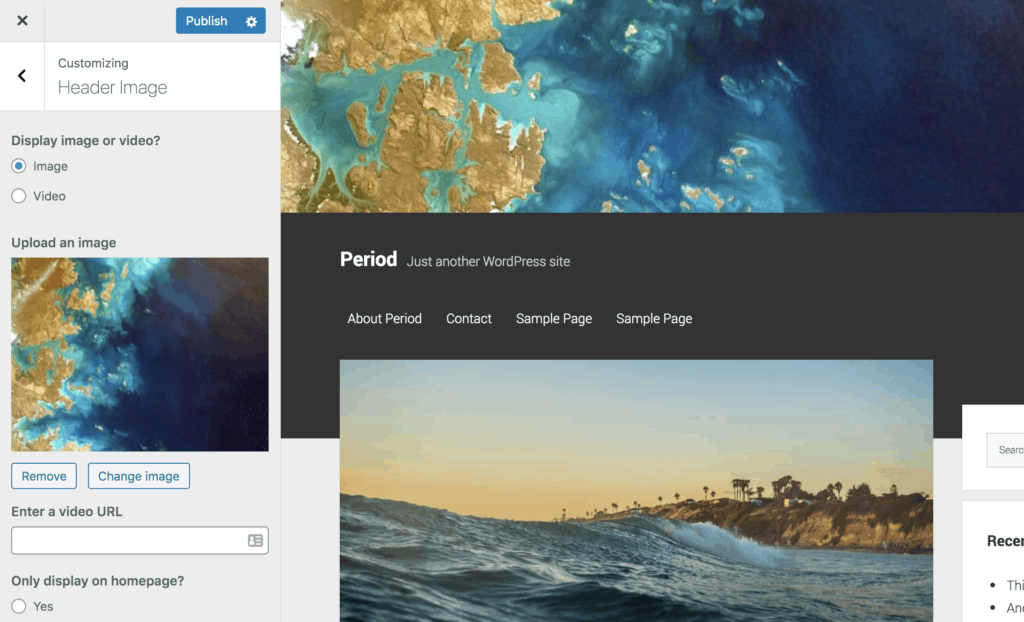This screenshot has width=1024, height=622.
Task: Click the 'Just another WordPress site' tagline
Action: coord(488,261)
